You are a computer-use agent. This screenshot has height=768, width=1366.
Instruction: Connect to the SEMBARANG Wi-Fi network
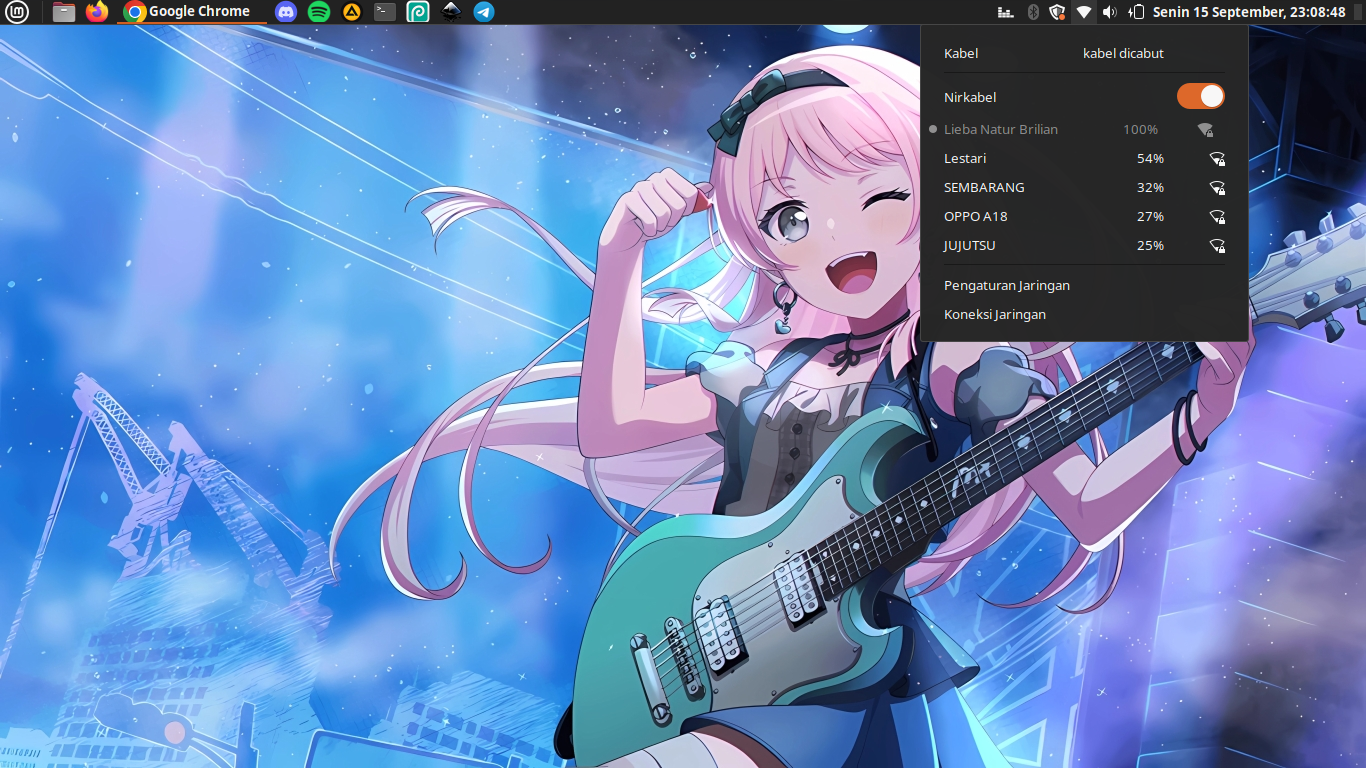(x=1084, y=187)
